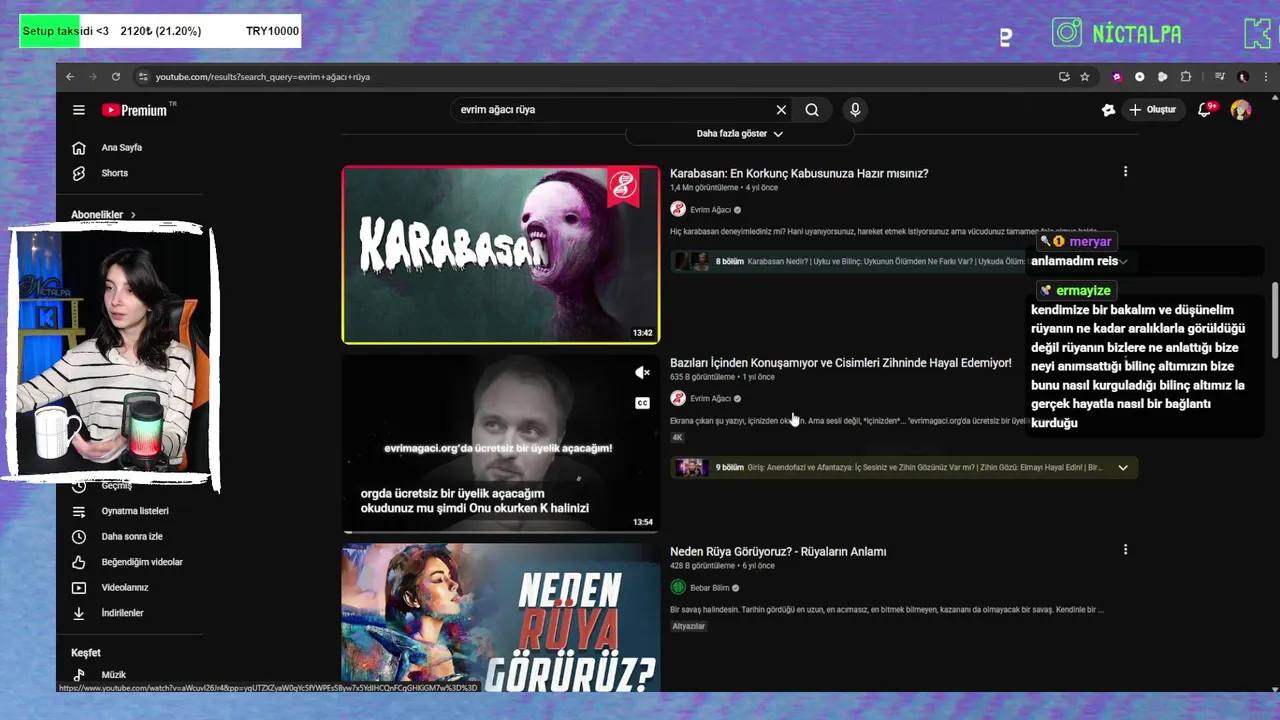Open the Bebar Bilim channel name

point(709,588)
